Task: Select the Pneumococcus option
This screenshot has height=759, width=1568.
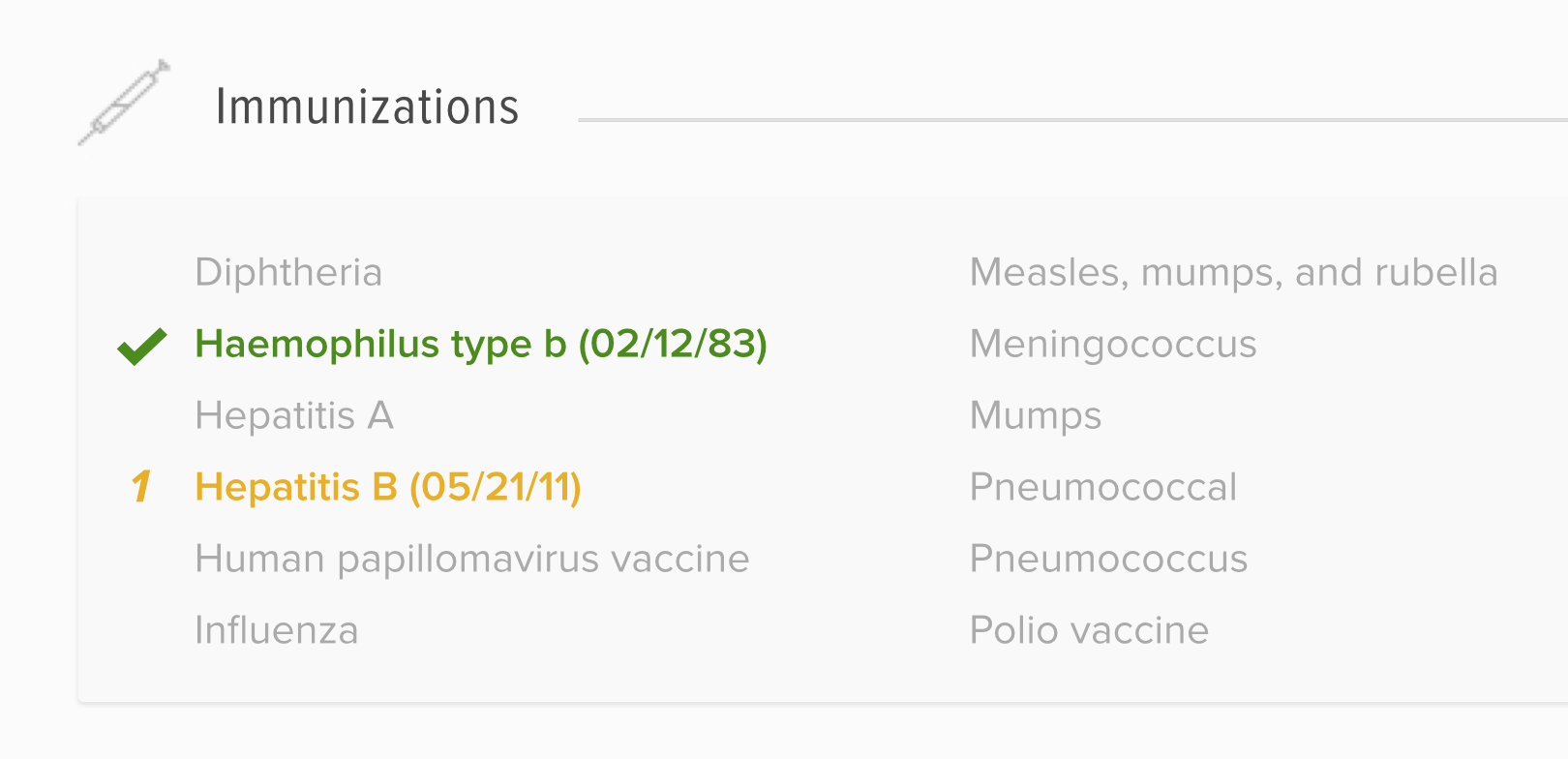Action: (1108, 560)
